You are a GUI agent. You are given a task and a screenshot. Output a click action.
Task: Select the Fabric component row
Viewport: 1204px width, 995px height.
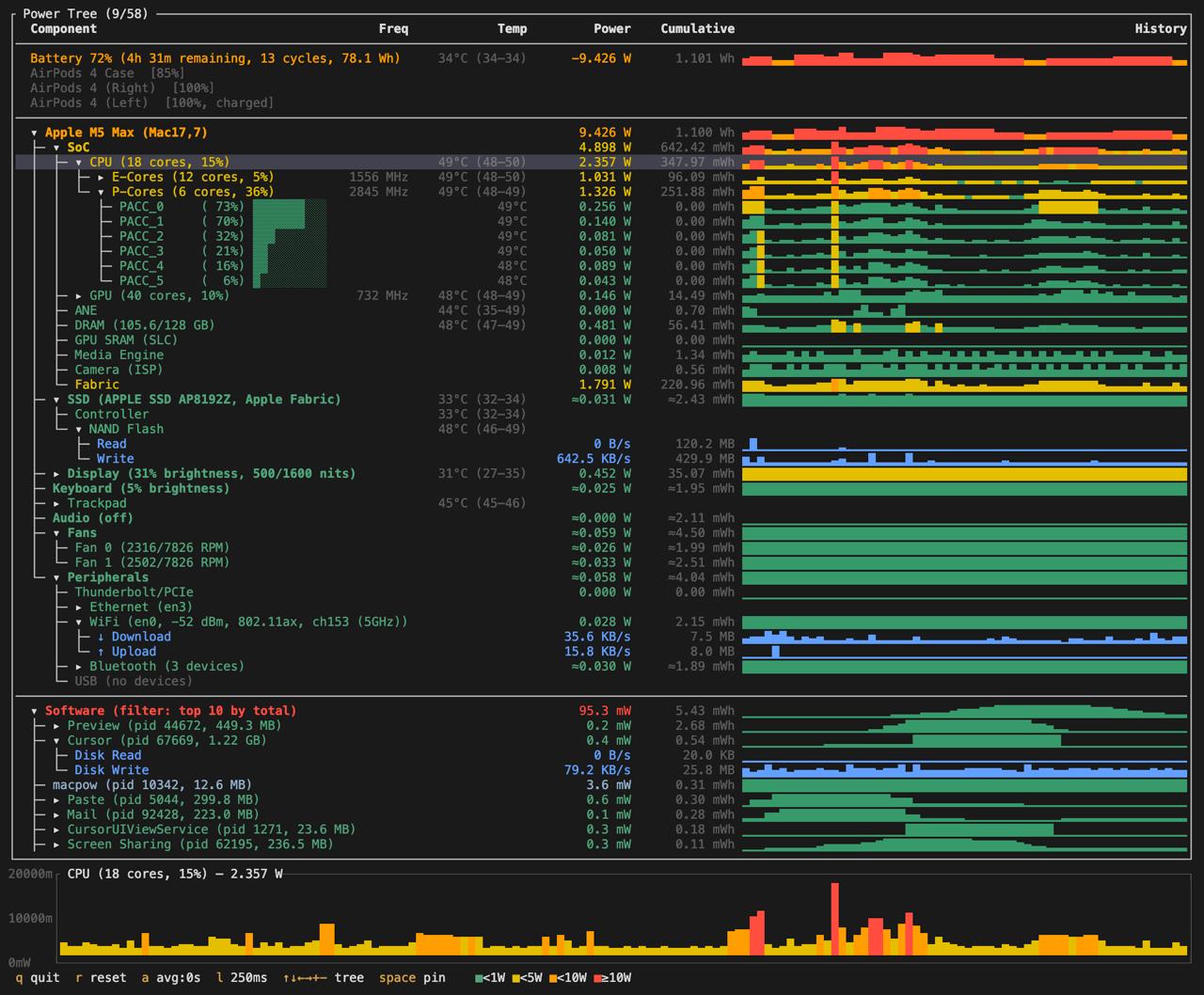pos(97,385)
